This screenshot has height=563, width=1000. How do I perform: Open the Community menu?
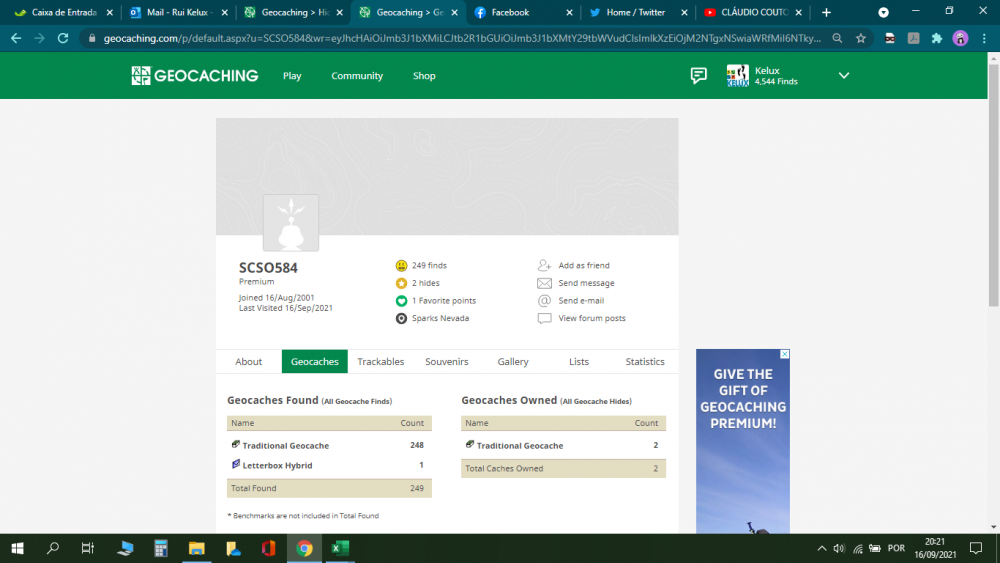357,76
